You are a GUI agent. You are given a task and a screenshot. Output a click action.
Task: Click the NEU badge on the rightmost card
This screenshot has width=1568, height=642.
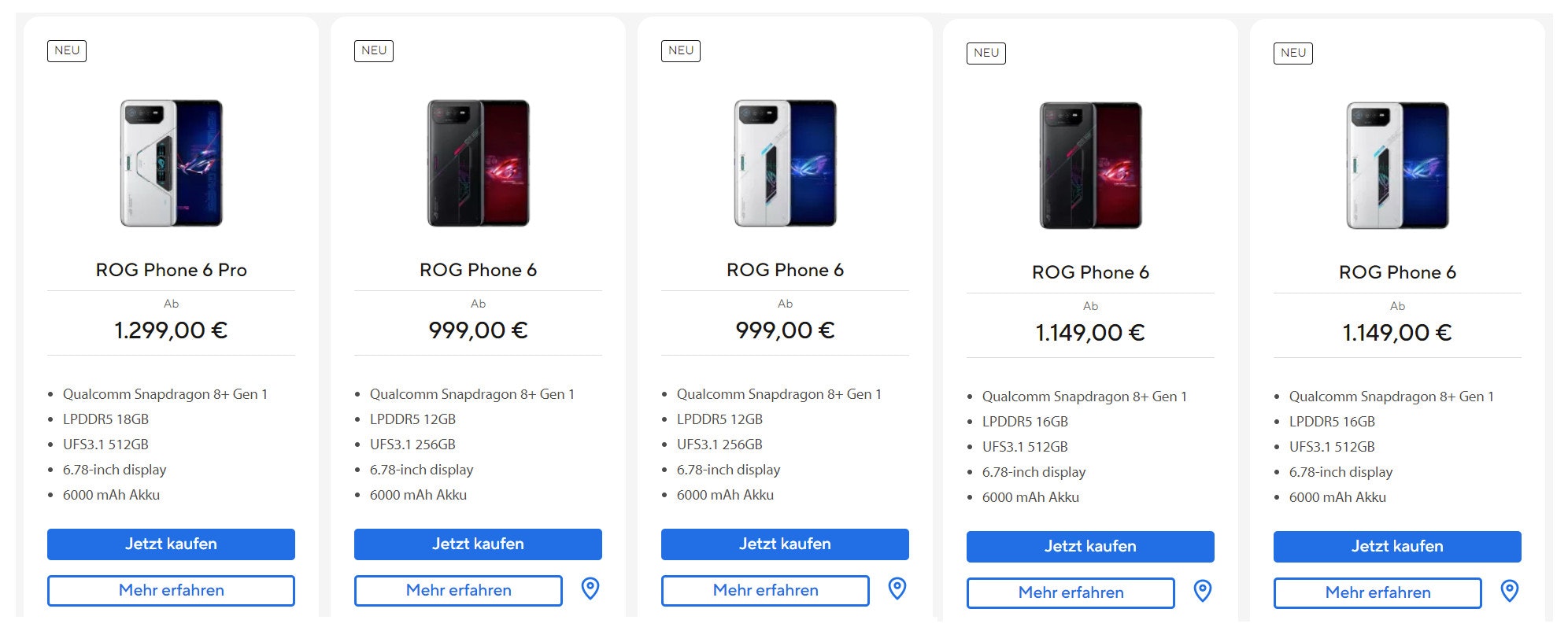pos(1292,53)
